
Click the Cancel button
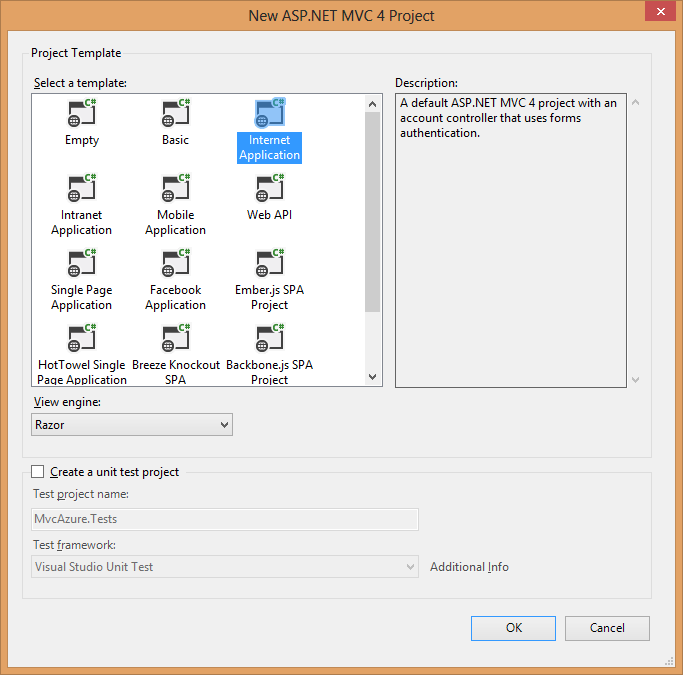(x=607, y=628)
